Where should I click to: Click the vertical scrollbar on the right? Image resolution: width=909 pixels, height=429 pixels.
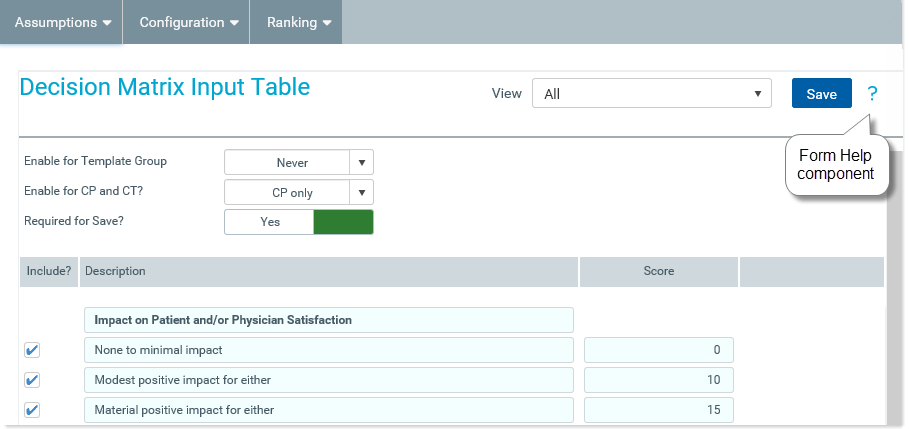894,290
